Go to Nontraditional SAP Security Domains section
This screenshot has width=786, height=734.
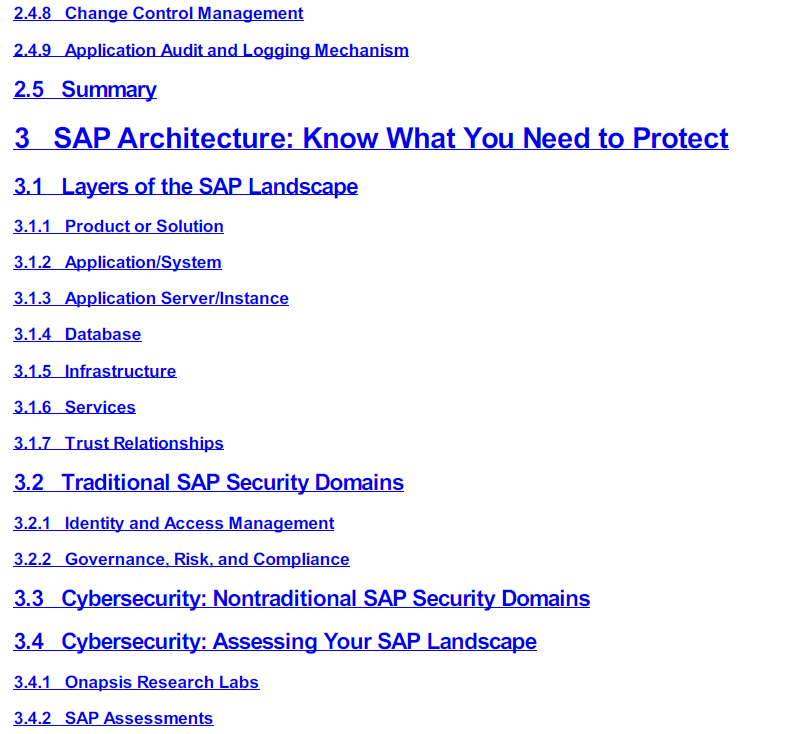pyautogui.click(x=325, y=599)
